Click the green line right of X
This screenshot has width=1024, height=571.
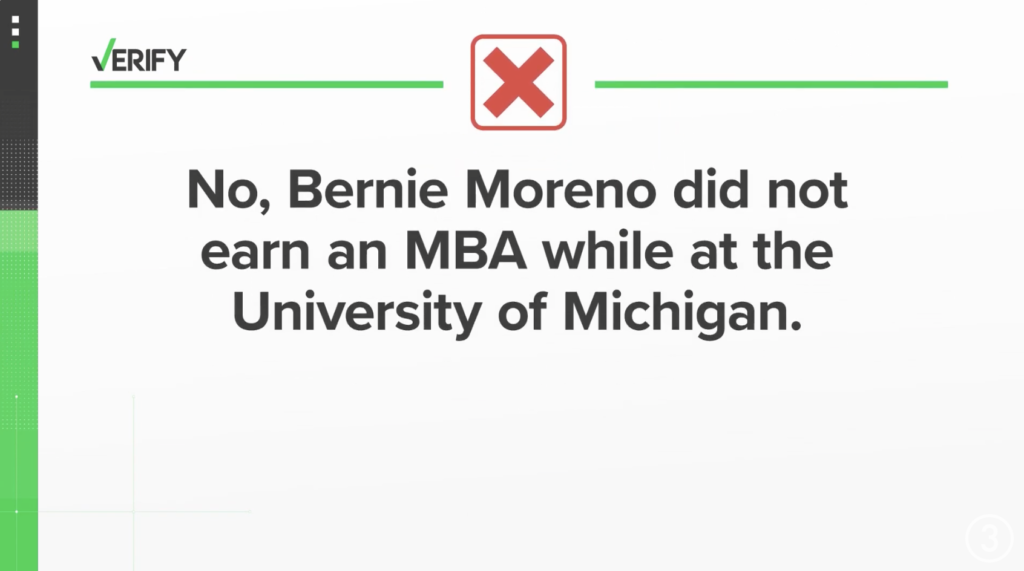771,84
